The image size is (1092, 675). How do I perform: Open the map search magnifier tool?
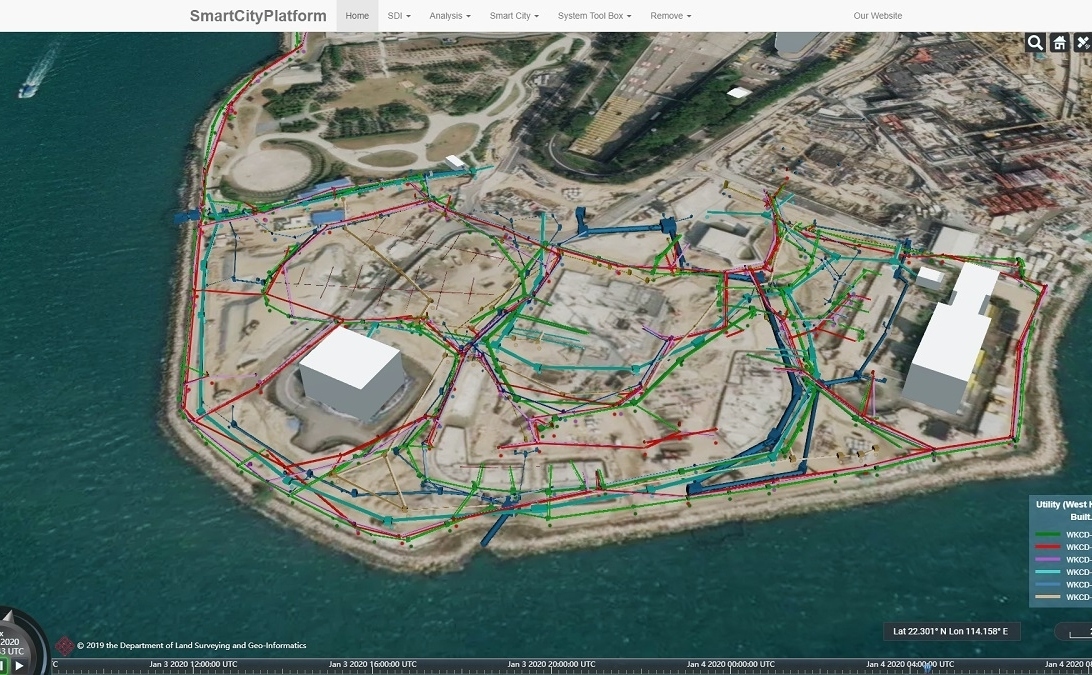coord(1035,42)
